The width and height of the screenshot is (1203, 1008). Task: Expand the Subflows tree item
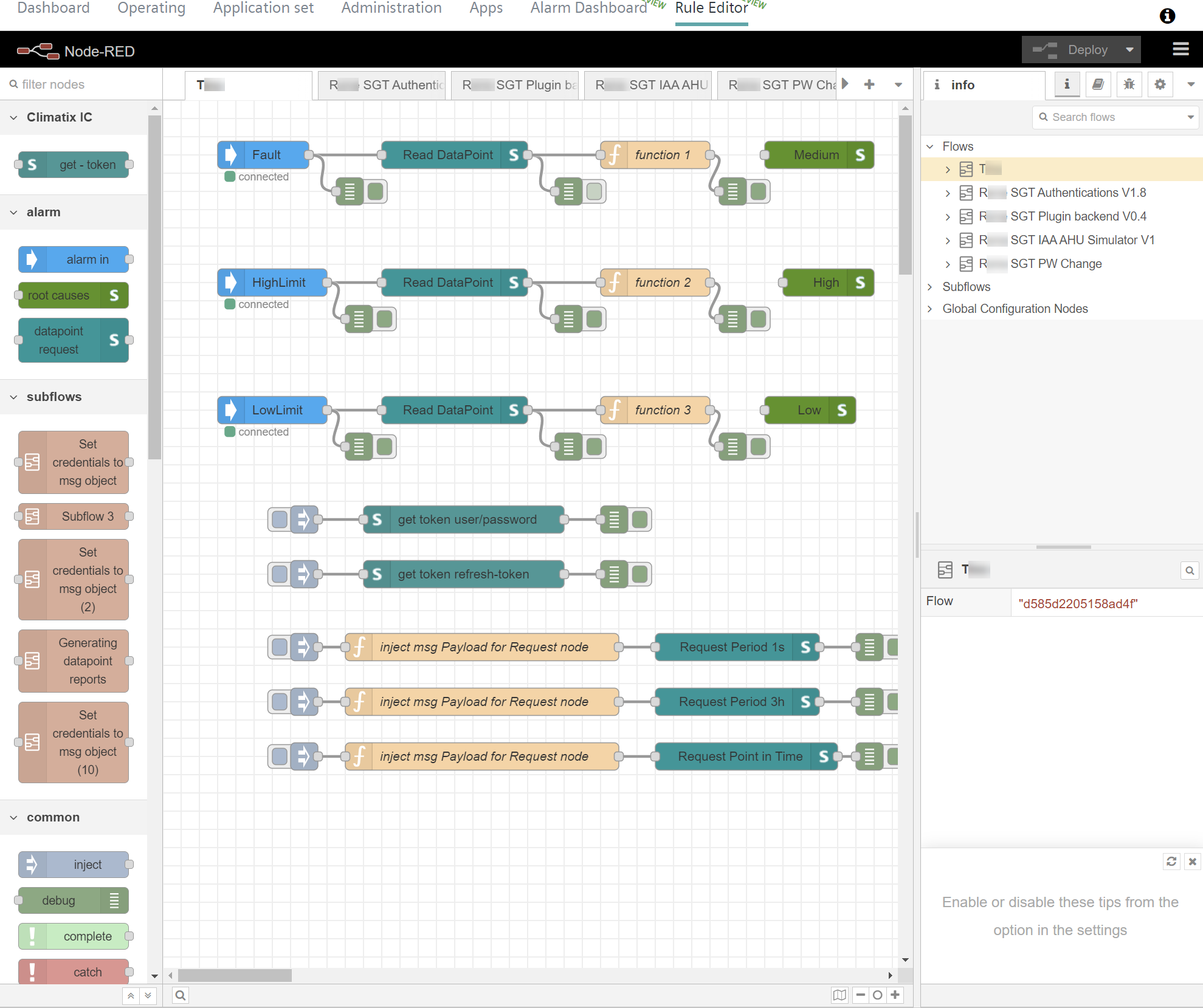[930, 287]
